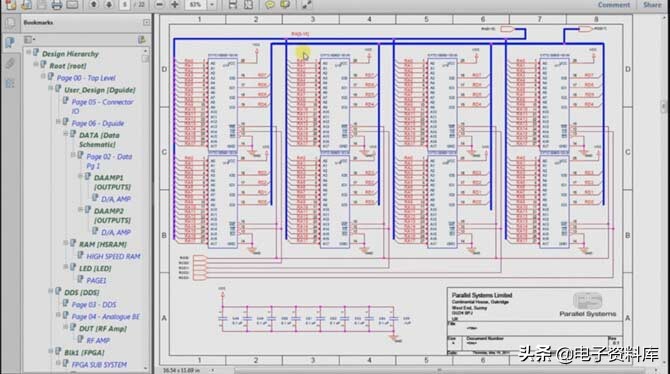This screenshot has width=670, height=374.
Task: Zoom in with the plus button
Action: click(175, 5)
